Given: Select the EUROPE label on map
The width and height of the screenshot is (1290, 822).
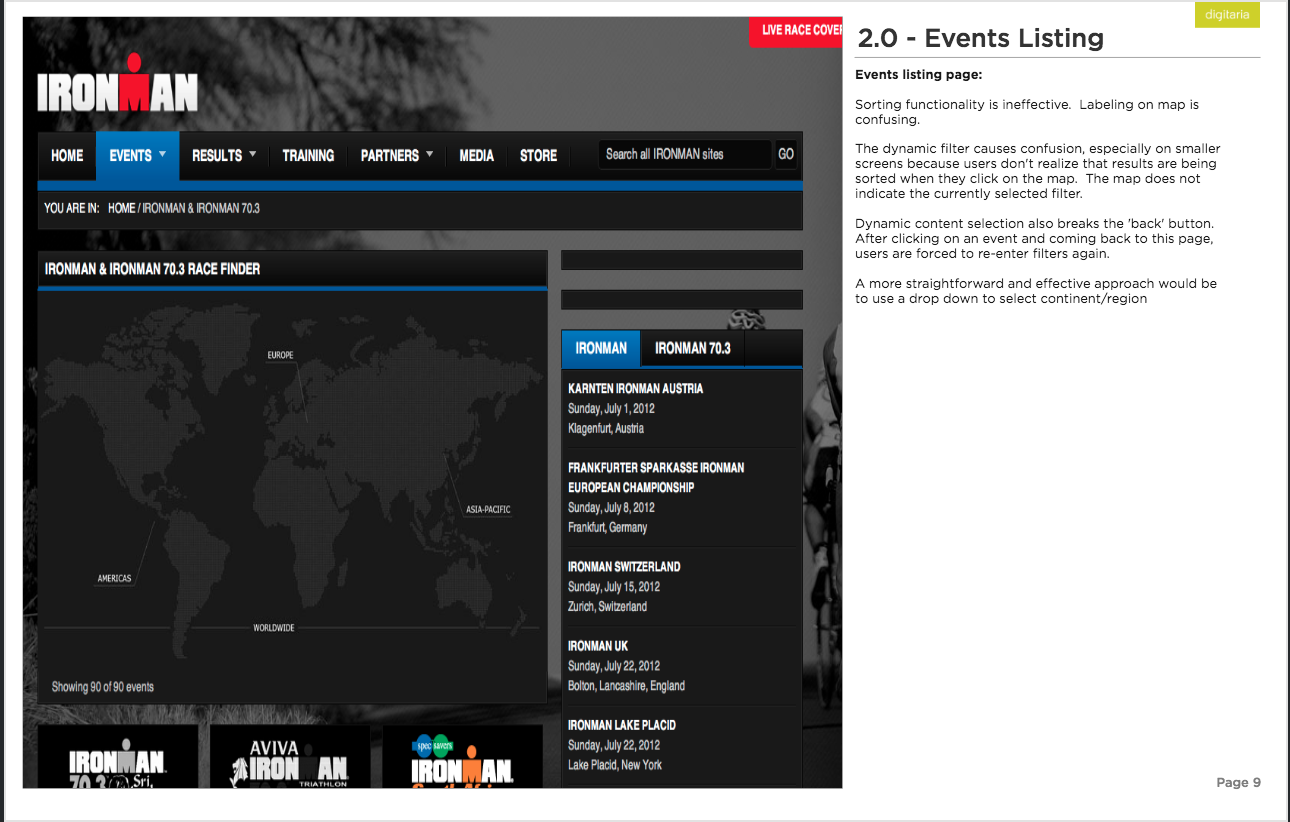Looking at the screenshot, I should tap(281, 355).
